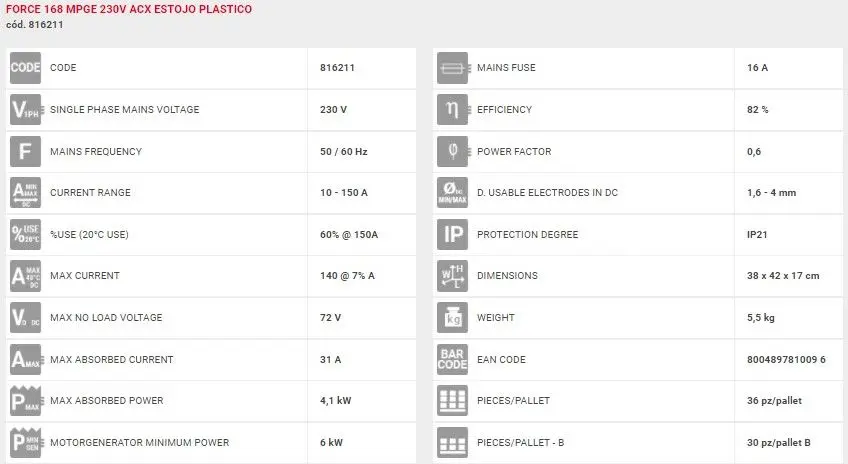The height and width of the screenshot is (464, 848).
Task: Click the current range icon
Action: 25,193
